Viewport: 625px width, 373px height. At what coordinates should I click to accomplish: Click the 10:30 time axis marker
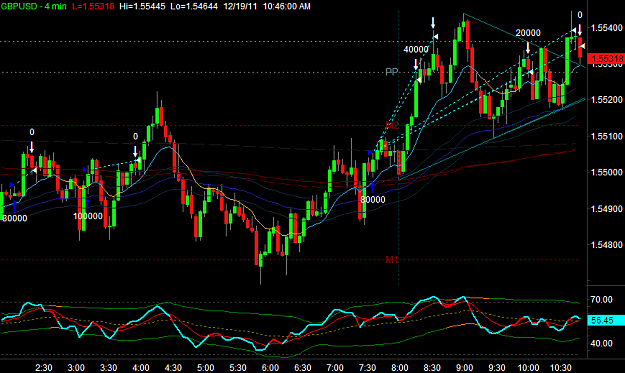pyautogui.click(x=560, y=367)
